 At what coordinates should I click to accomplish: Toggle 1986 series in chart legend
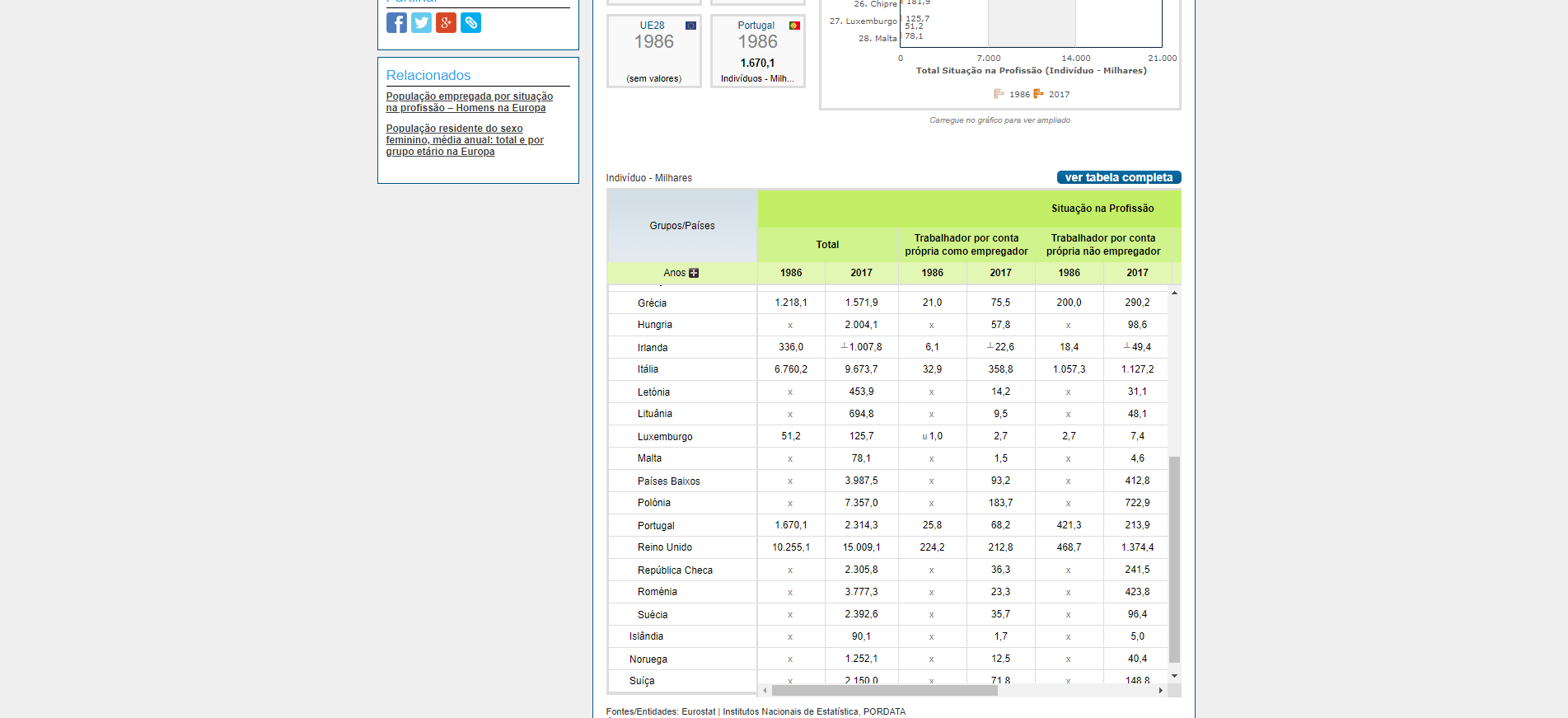1012,94
